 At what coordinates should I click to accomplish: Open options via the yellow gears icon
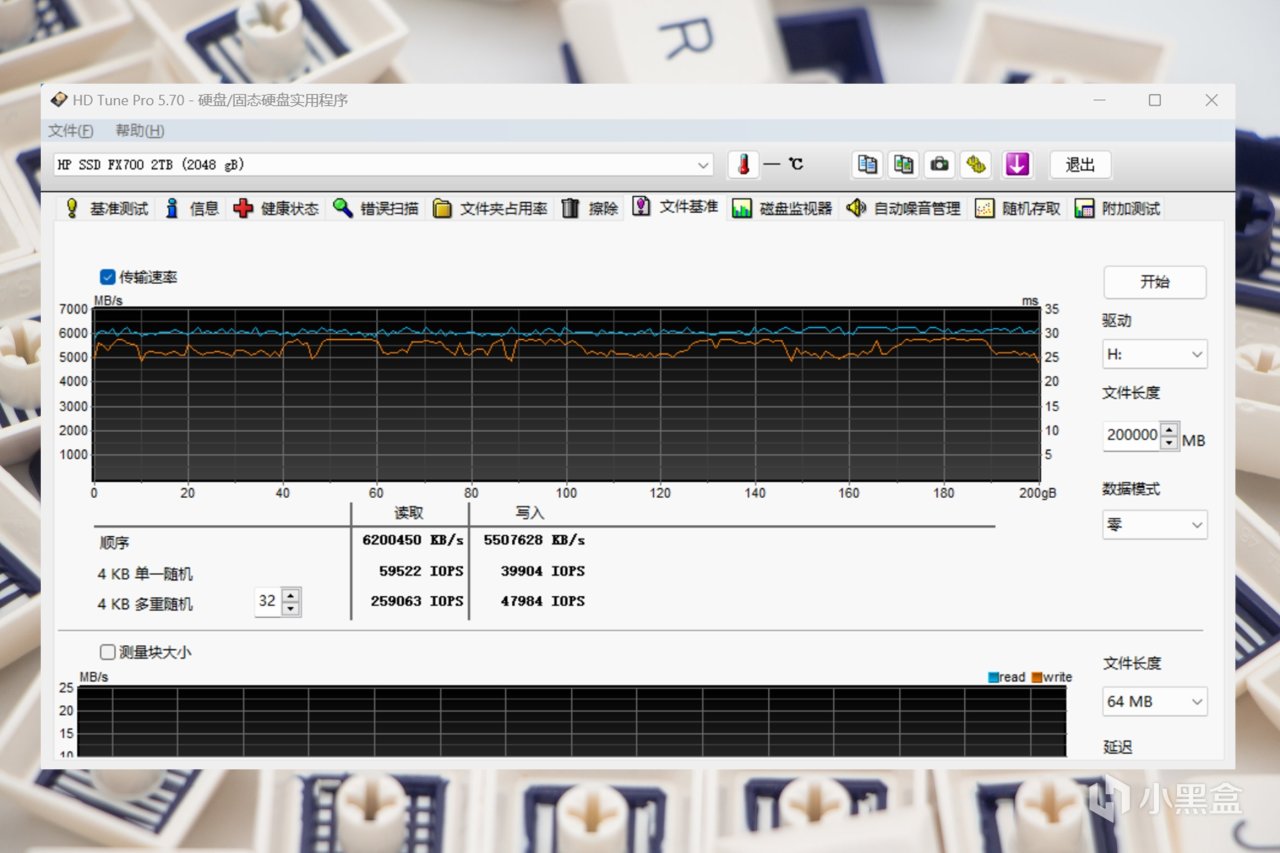coord(976,165)
